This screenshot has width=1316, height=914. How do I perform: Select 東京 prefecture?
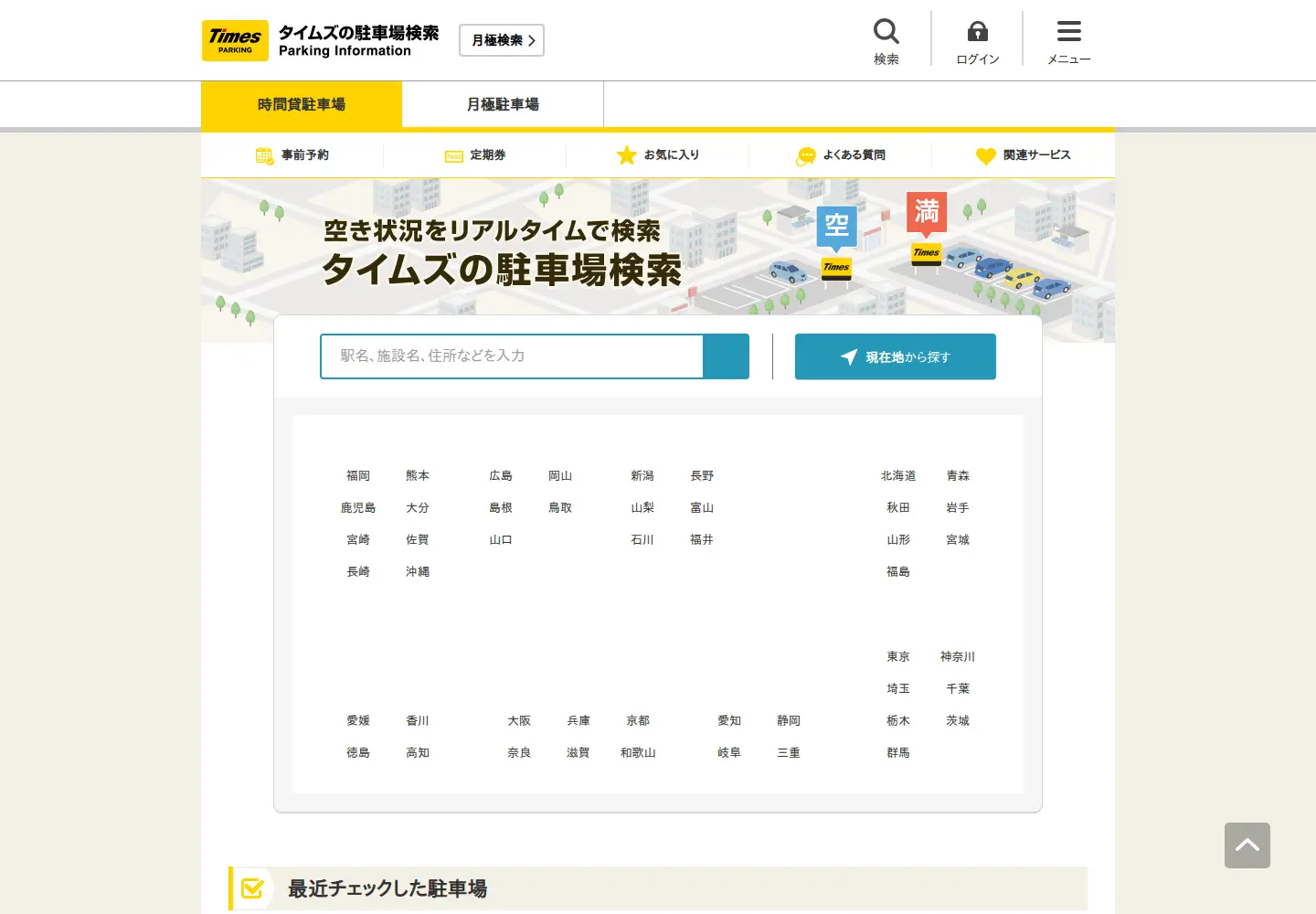click(898, 657)
